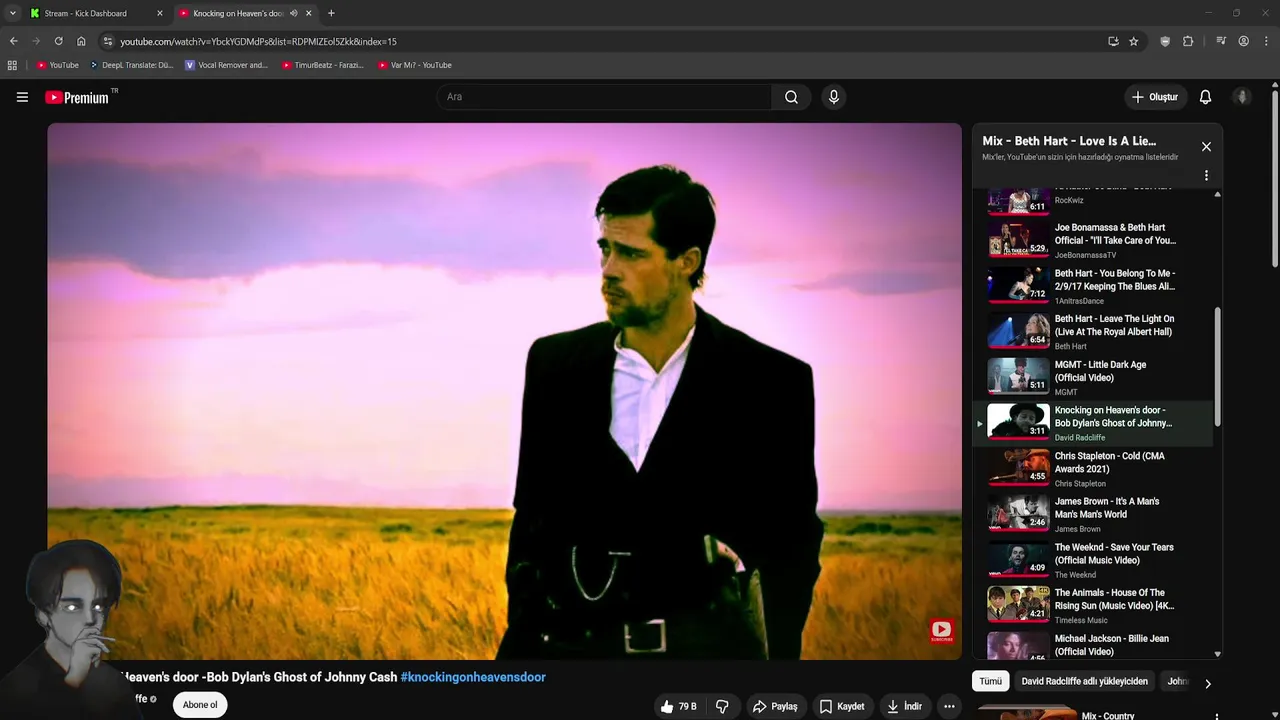Play 'I'll Take Care of You' playlist item
The image size is (1280, 720).
[1093, 240]
